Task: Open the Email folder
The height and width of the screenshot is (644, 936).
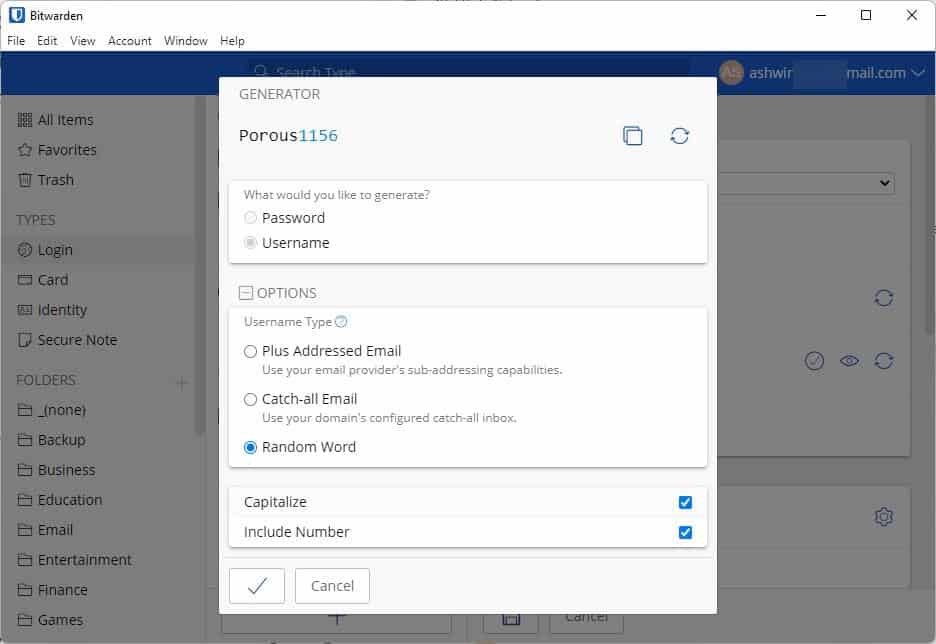Action: pos(55,529)
